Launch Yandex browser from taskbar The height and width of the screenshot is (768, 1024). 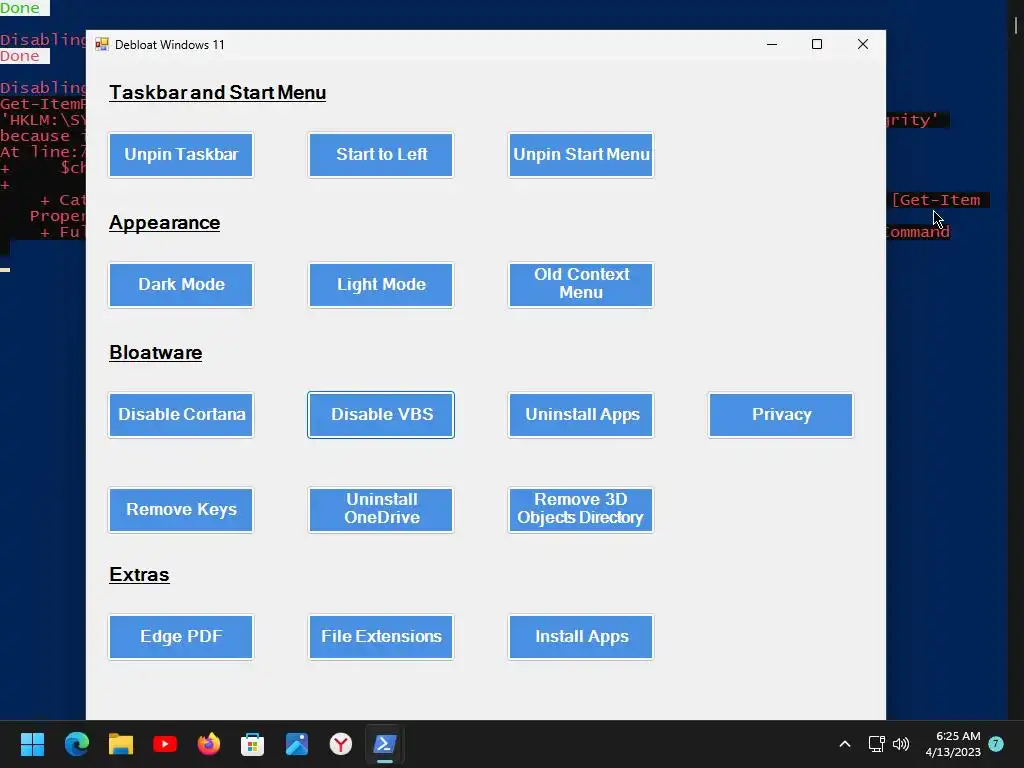coord(341,744)
